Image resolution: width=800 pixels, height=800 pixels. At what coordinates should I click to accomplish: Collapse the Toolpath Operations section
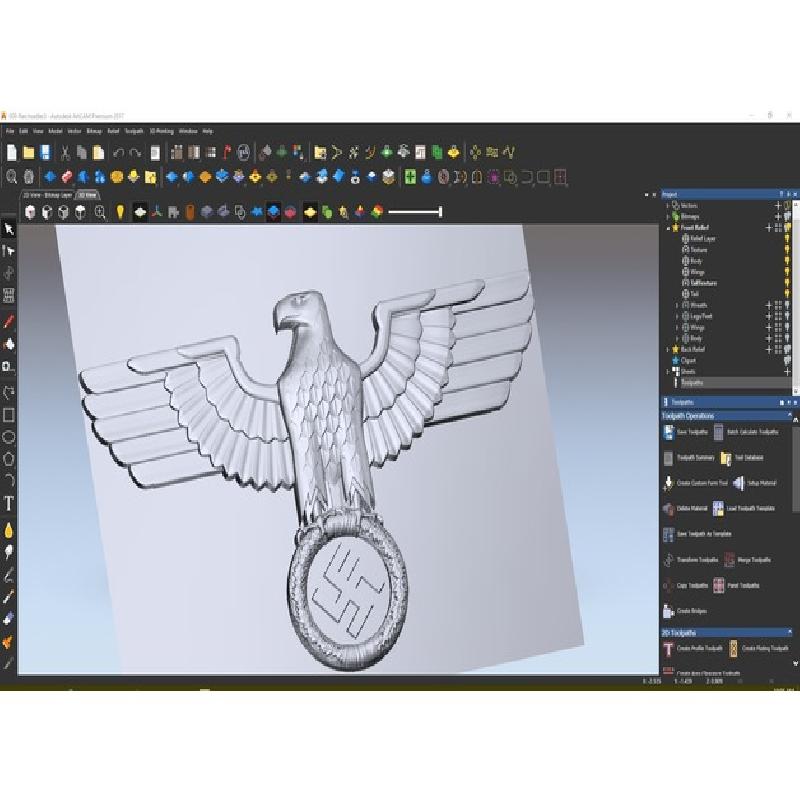(790, 416)
